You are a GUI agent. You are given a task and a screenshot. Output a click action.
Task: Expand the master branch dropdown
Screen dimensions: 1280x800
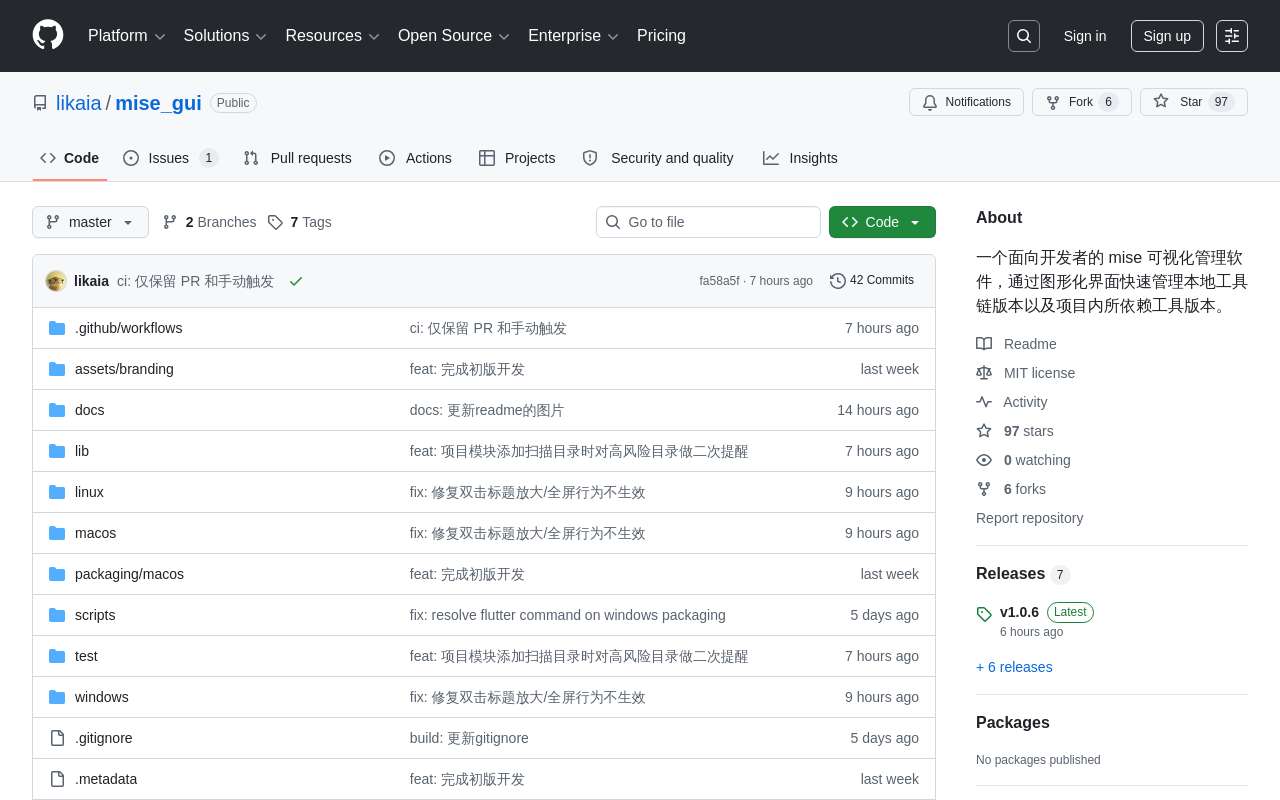[x=90, y=222]
